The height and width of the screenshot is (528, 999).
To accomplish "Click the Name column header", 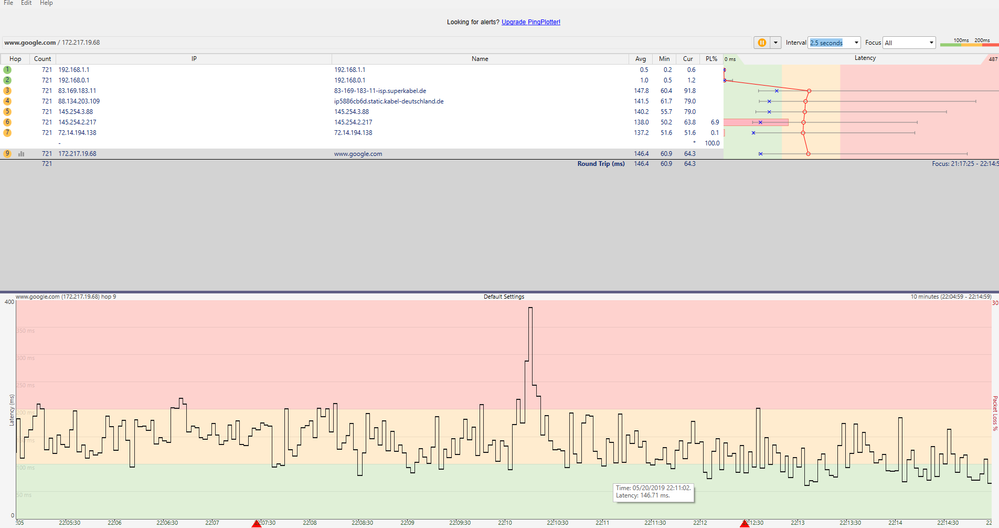I will coord(480,59).
